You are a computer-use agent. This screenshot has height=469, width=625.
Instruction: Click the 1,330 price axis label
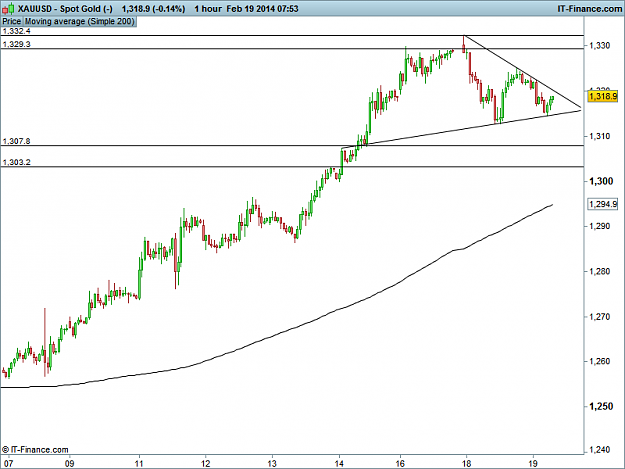pyautogui.click(x=600, y=45)
